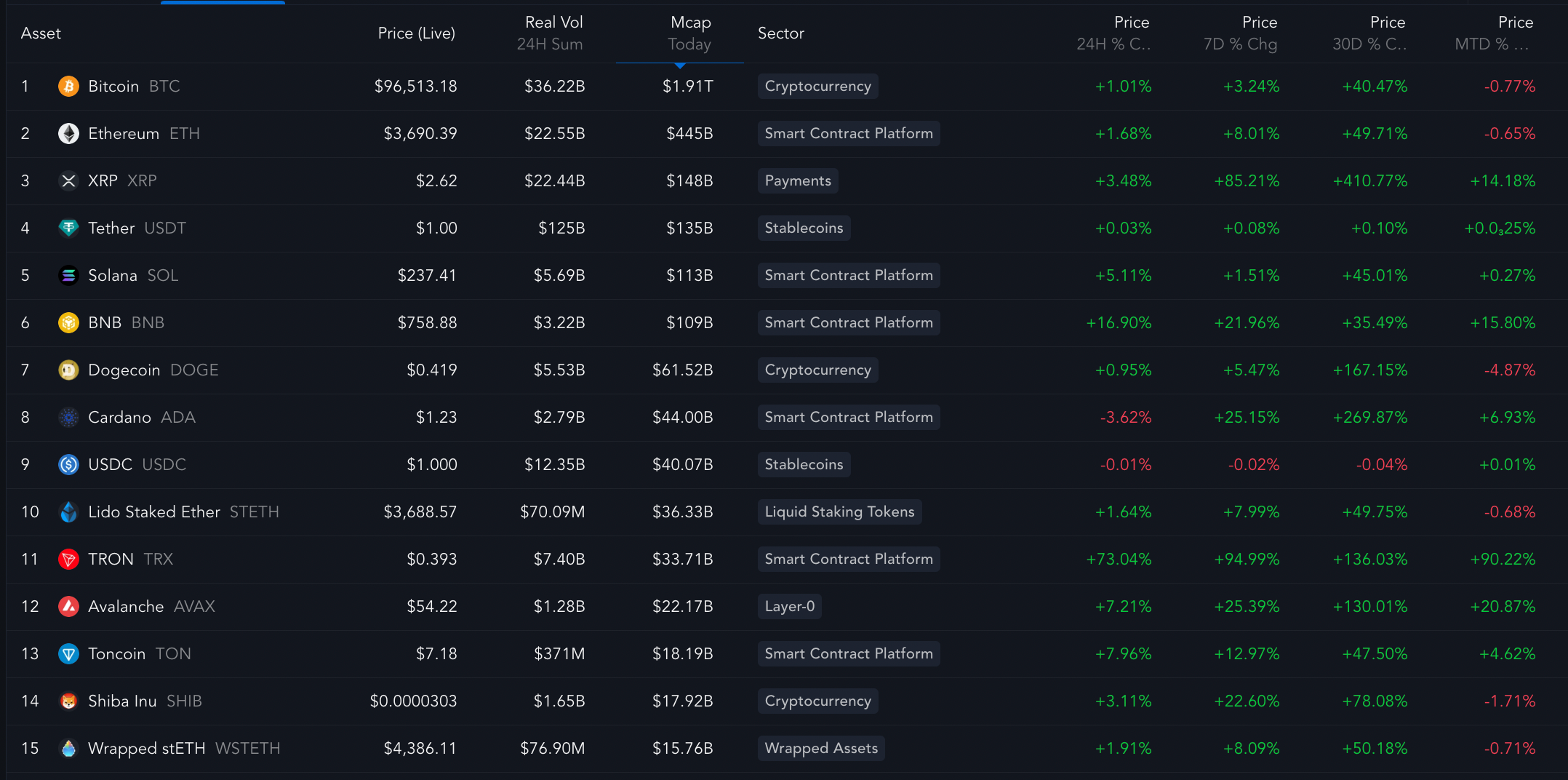This screenshot has height=780, width=1568.
Task: Click the TRON logo icon
Action: (68, 560)
